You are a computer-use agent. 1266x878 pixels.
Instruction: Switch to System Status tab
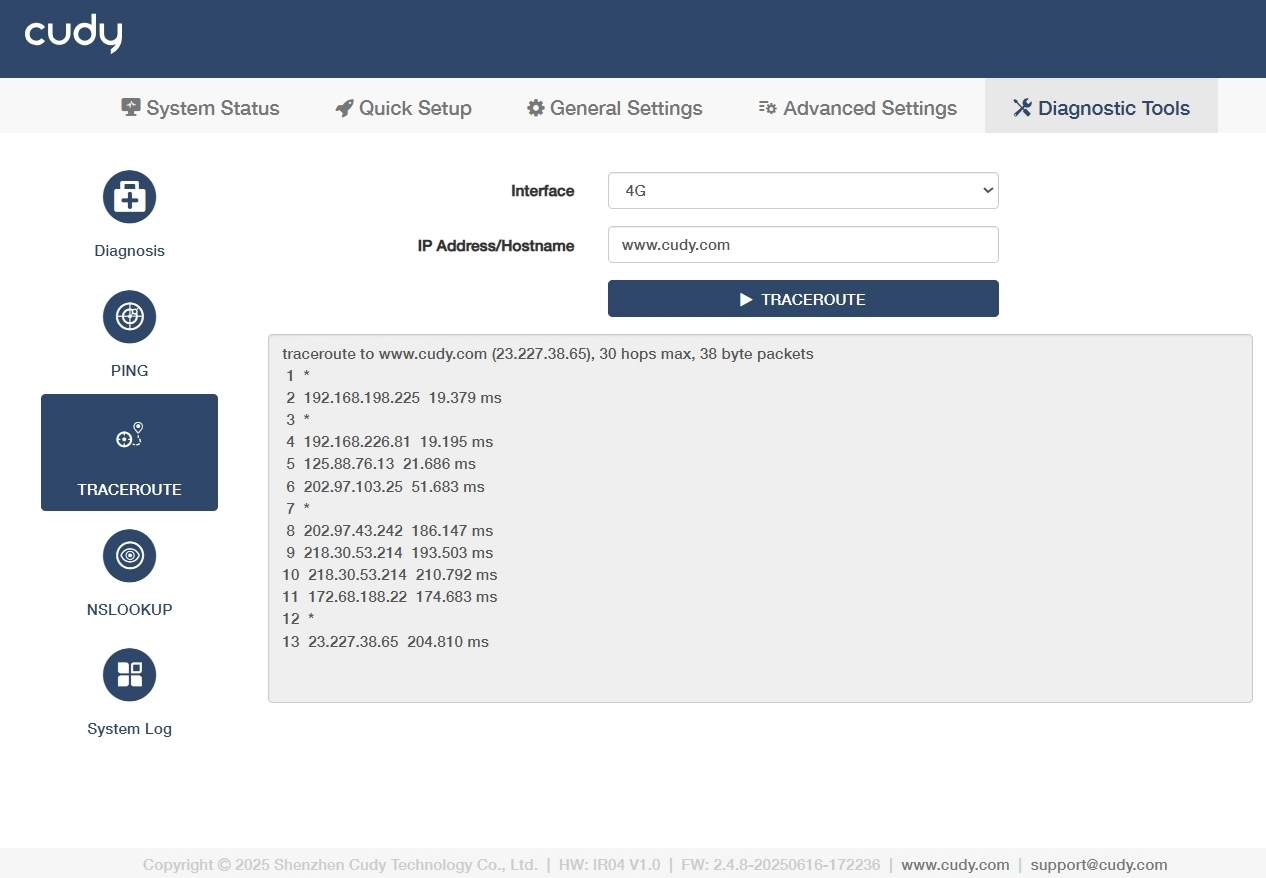pos(201,108)
